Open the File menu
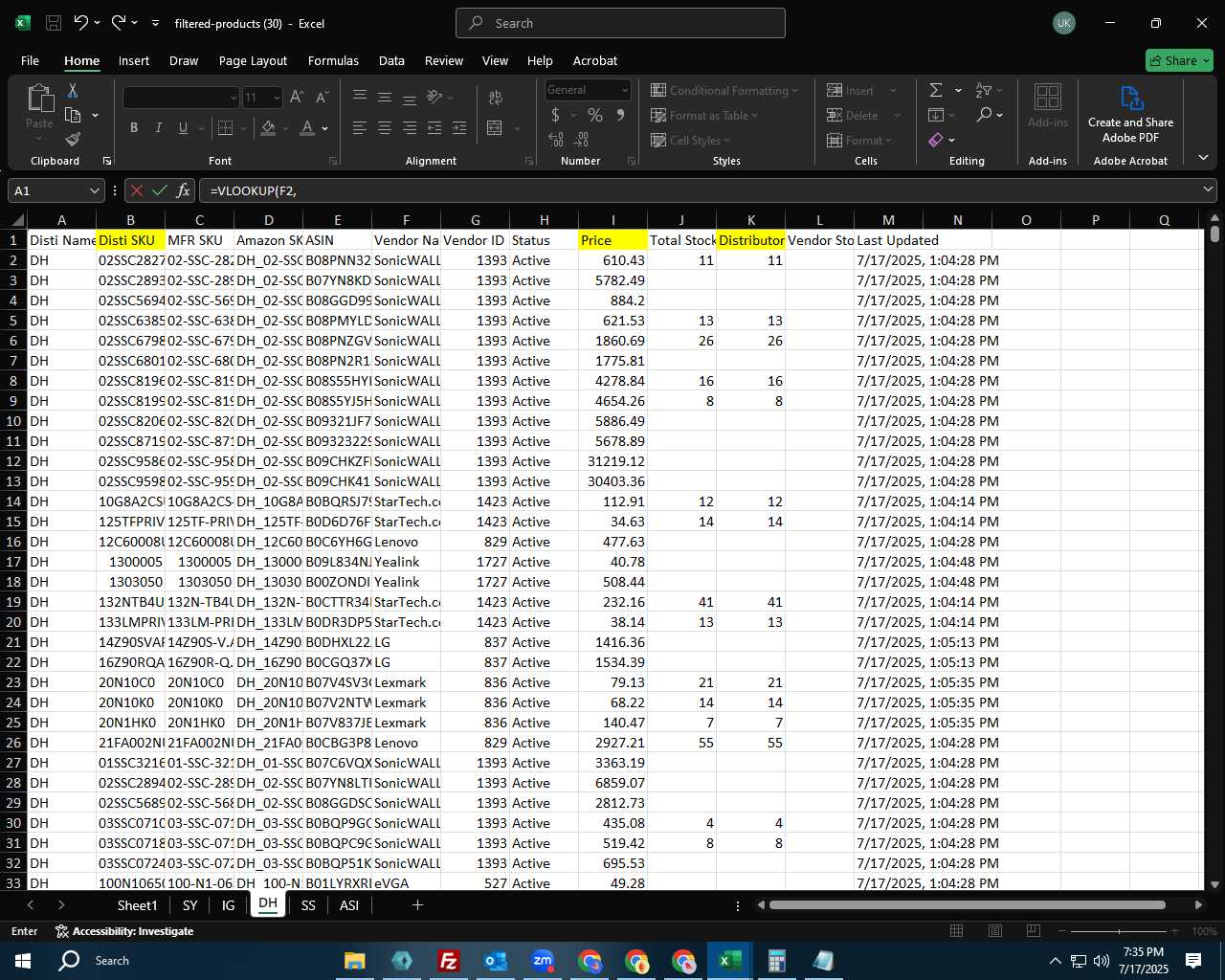The height and width of the screenshot is (980, 1225). tap(30, 60)
